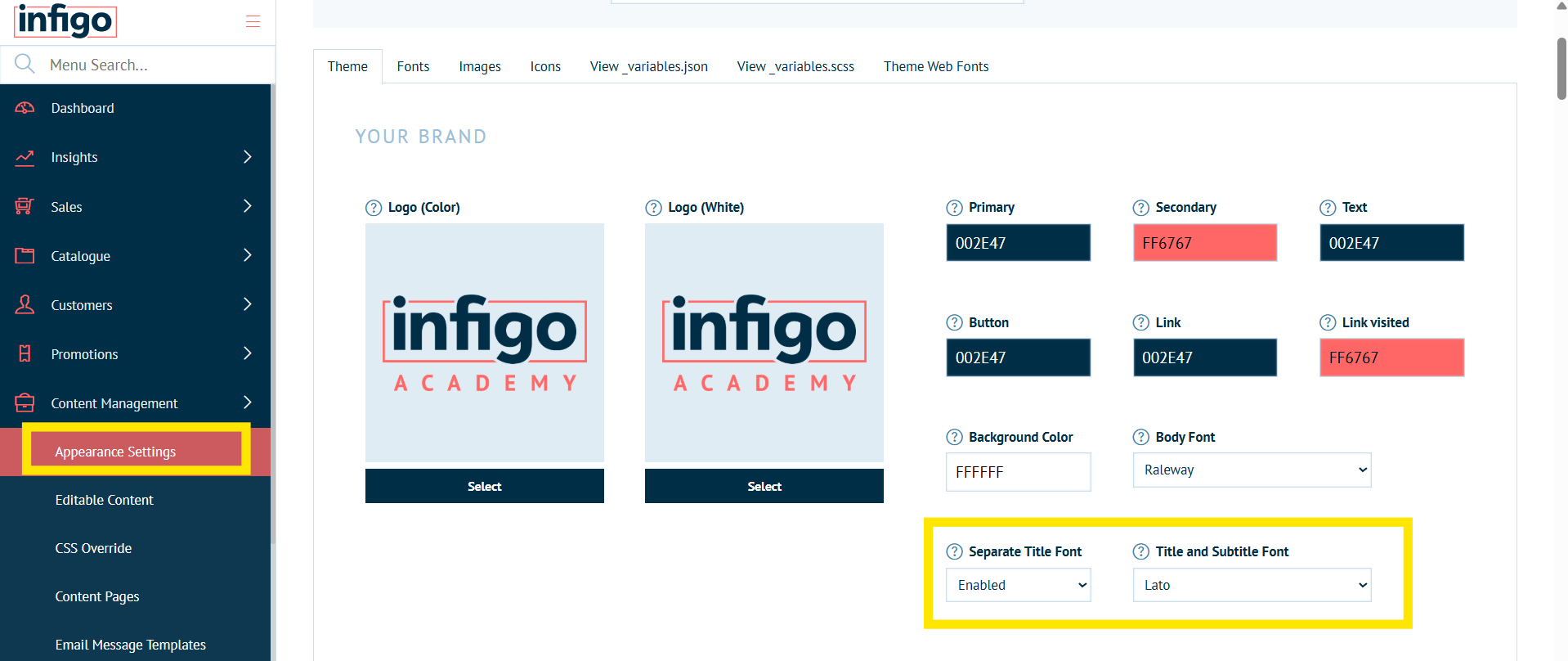Viewport: 1568px width, 661px height.
Task: Expand the Catalogue menu chevron
Action: (x=248, y=254)
